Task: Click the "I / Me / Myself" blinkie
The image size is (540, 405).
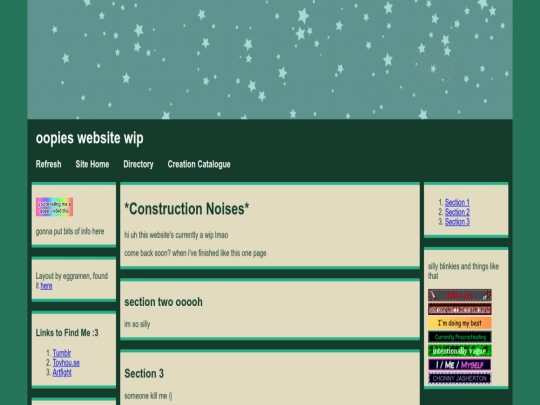Action: [x=459, y=364]
